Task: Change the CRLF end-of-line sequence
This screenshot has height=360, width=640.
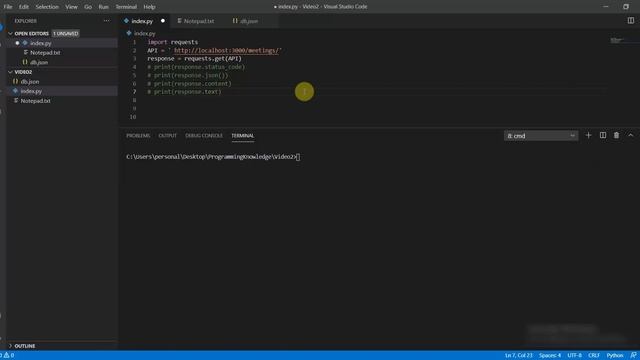Action: click(x=594, y=355)
